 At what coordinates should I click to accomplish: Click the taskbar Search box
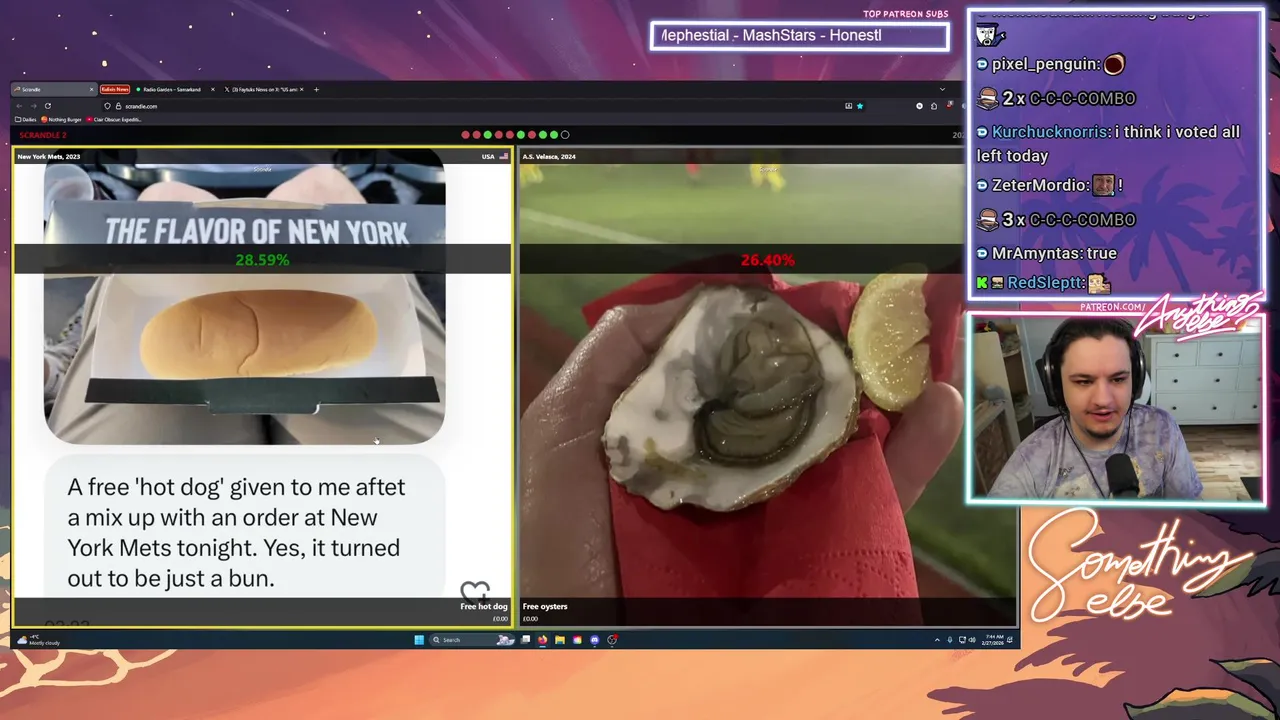click(x=474, y=640)
